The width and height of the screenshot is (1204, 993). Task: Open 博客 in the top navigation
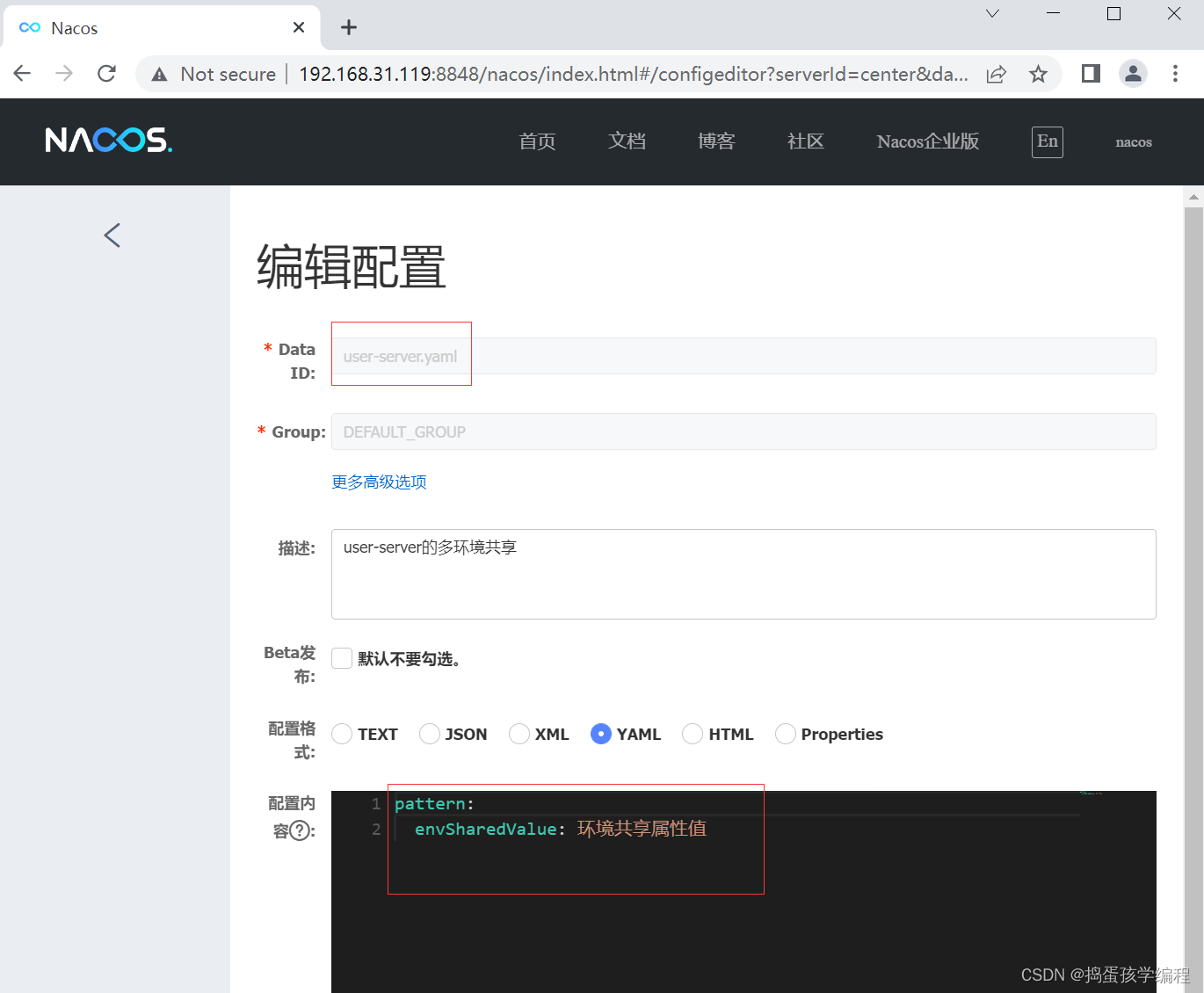click(716, 141)
